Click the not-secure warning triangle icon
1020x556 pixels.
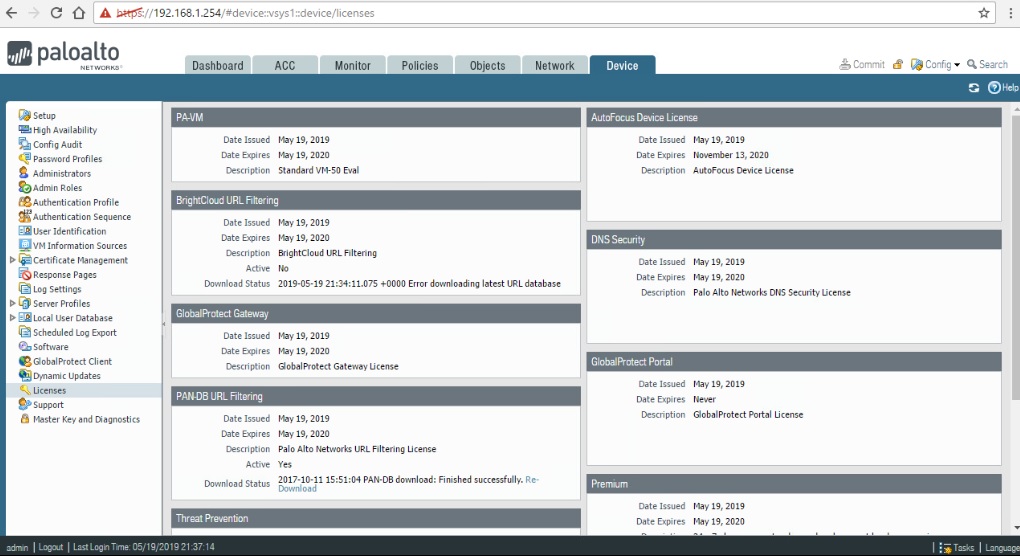(x=105, y=13)
